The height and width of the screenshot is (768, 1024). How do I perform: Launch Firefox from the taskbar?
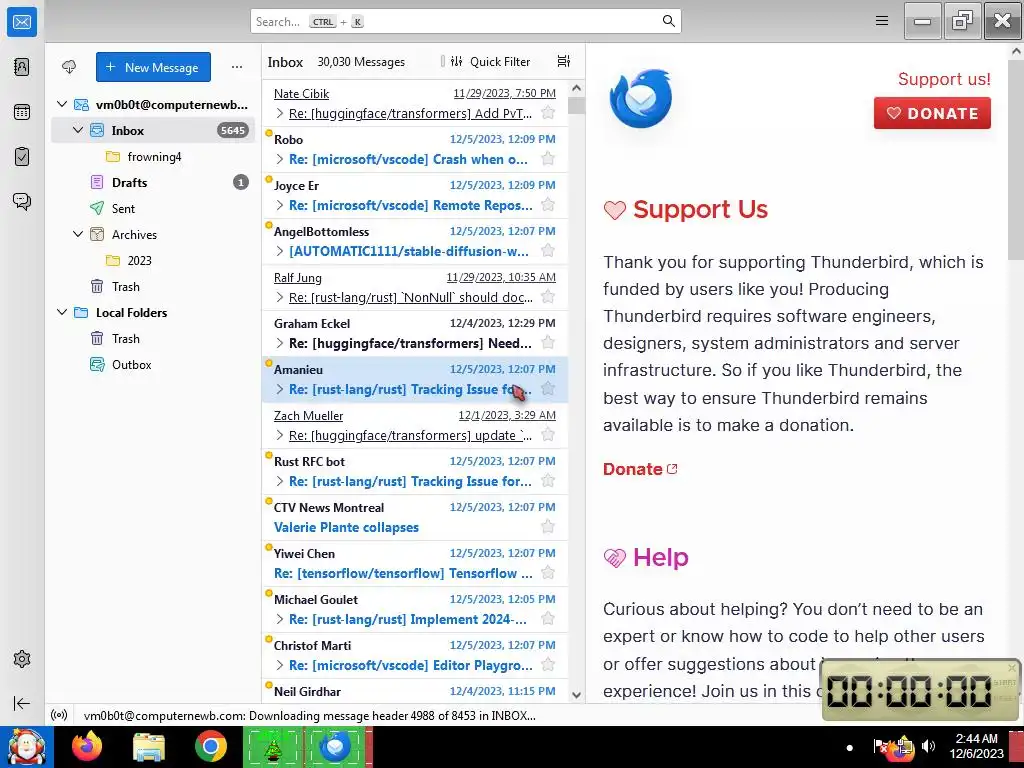point(87,747)
